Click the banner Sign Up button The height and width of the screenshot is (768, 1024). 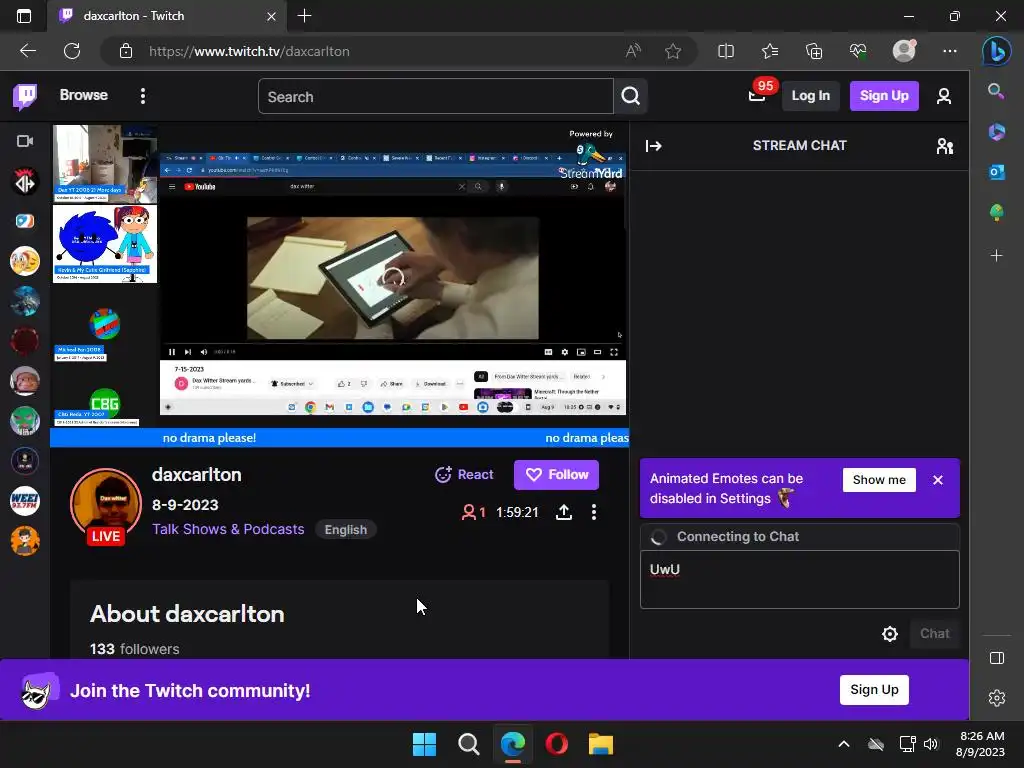pyautogui.click(x=874, y=690)
